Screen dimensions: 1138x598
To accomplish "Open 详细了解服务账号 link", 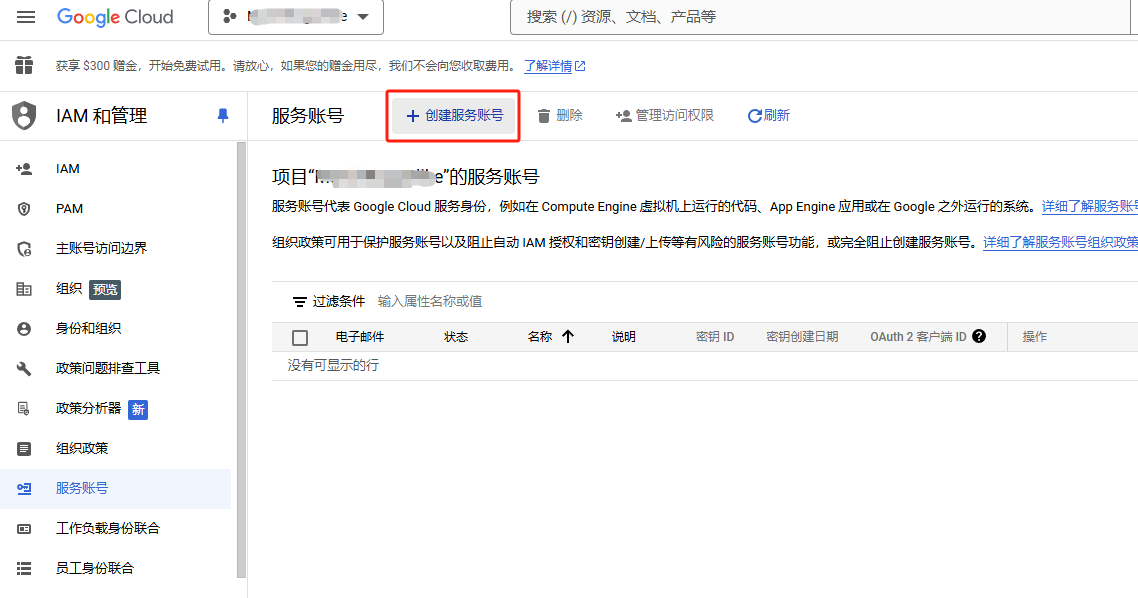I will (x=1089, y=207).
